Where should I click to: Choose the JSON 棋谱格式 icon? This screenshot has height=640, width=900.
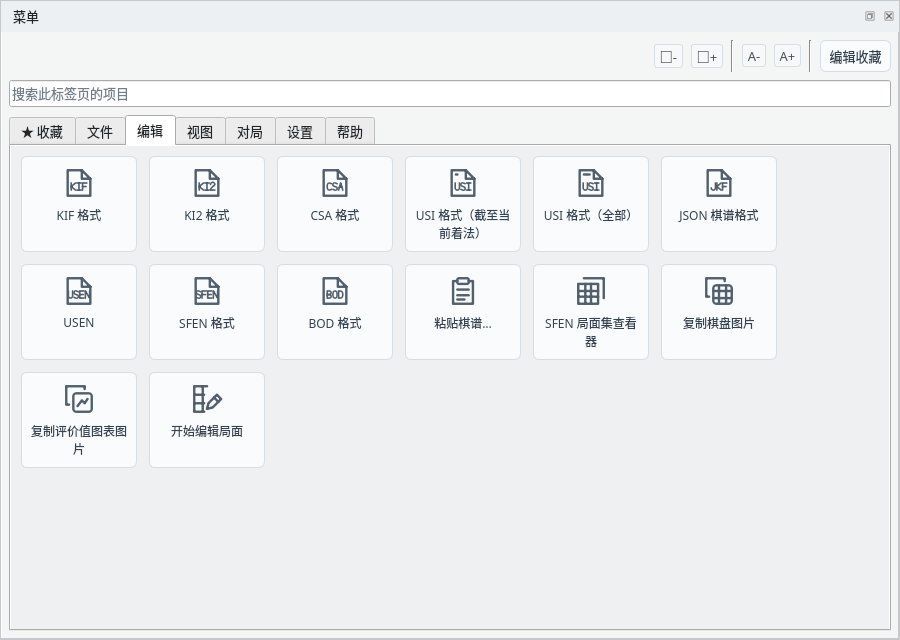pos(719,183)
